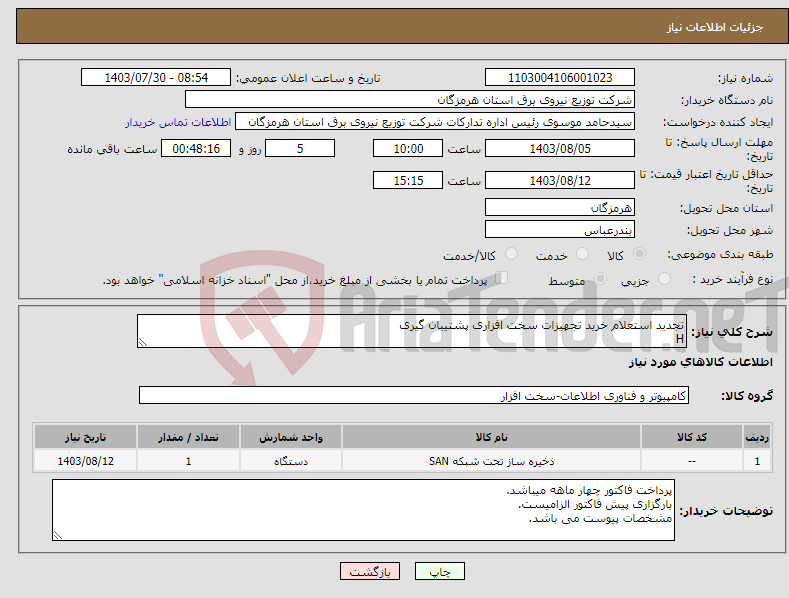Viewport: 789px width, 598px height.
Task: Select the متوسط purchase type radio
Action: (x=600, y=279)
